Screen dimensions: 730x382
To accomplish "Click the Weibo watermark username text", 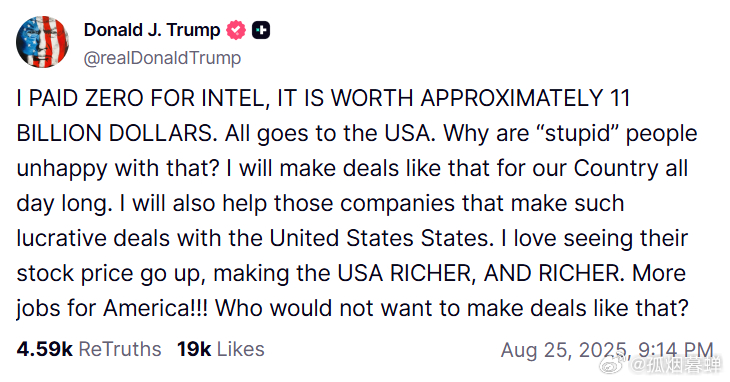I will (676, 365).
